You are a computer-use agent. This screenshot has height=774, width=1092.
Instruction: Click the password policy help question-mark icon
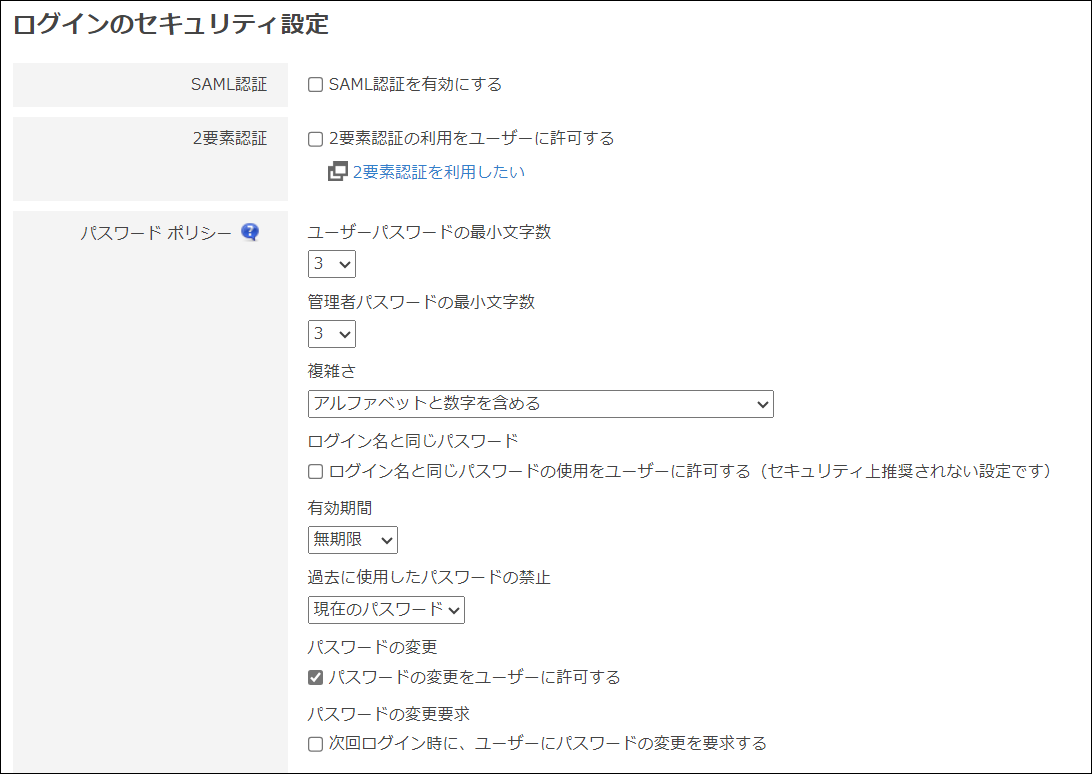pyautogui.click(x=250, y=233)
